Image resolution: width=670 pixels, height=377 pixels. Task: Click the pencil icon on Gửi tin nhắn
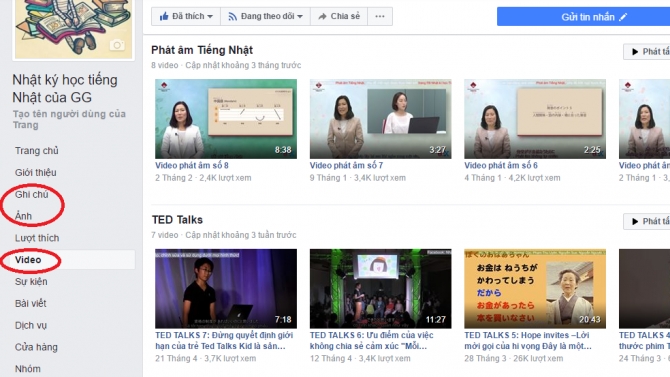click(623, 17)
